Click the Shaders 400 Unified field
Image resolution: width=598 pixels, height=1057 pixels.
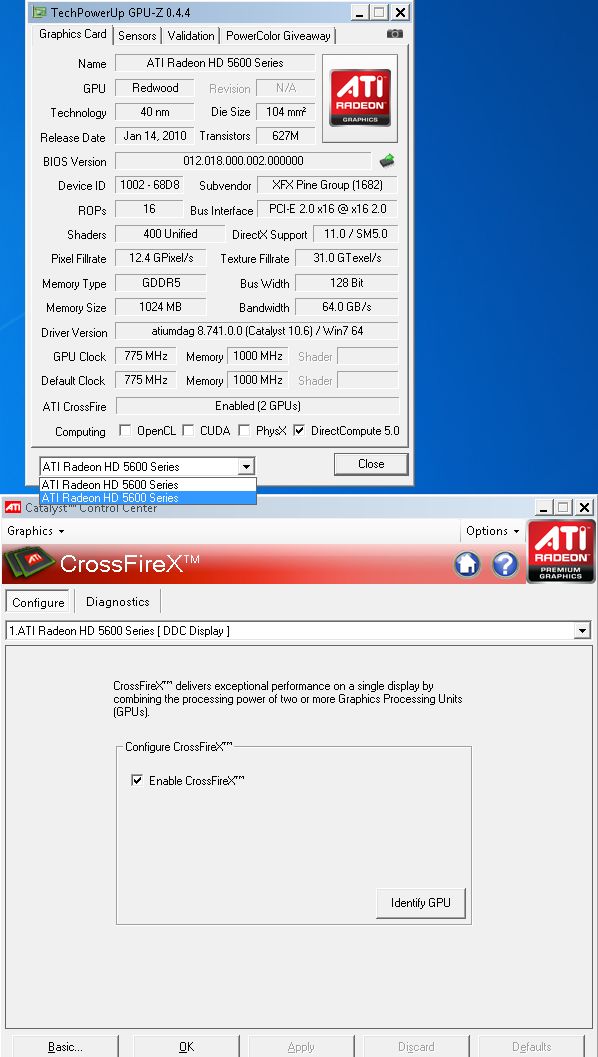tap(170, 234)
